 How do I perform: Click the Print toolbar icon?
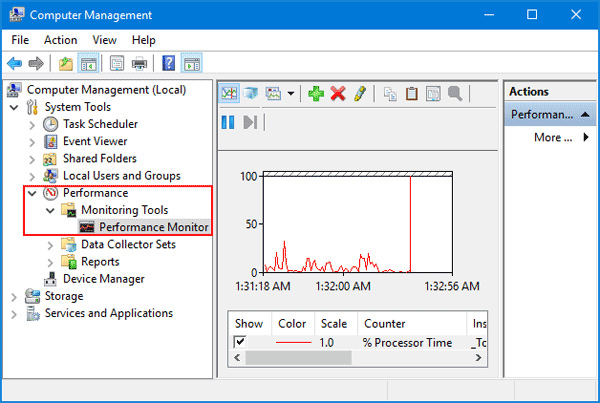click(139, 63)
